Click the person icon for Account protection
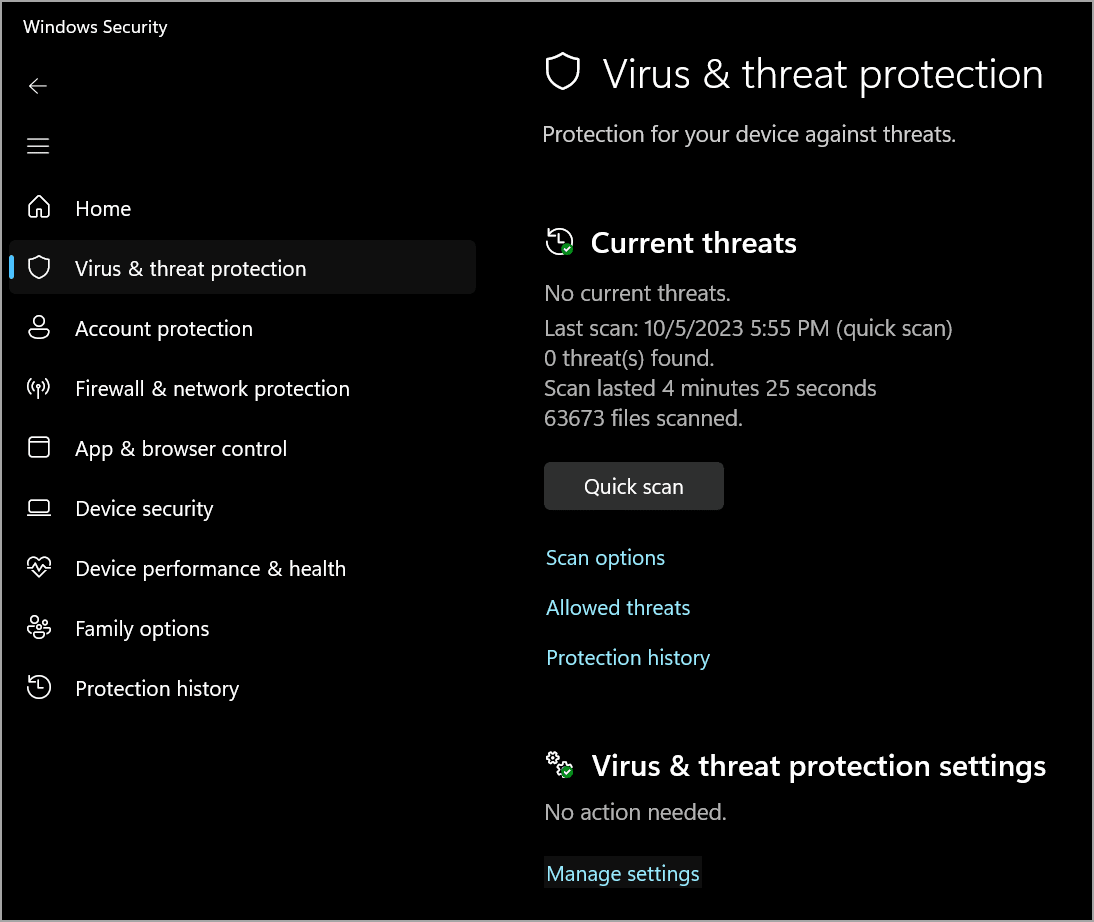 click(x=38, y=328)
